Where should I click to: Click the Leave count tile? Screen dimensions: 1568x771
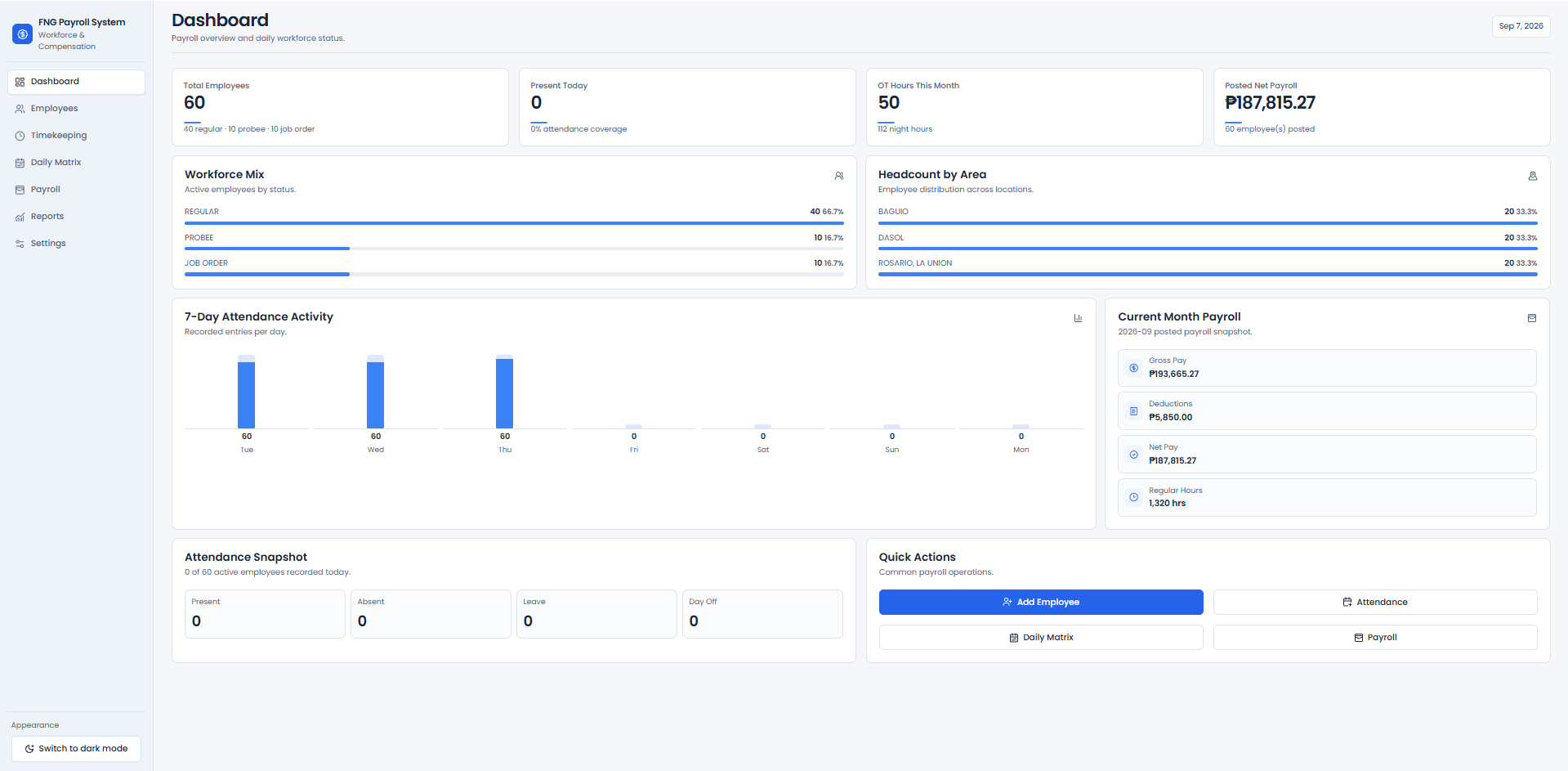[596, 614]
